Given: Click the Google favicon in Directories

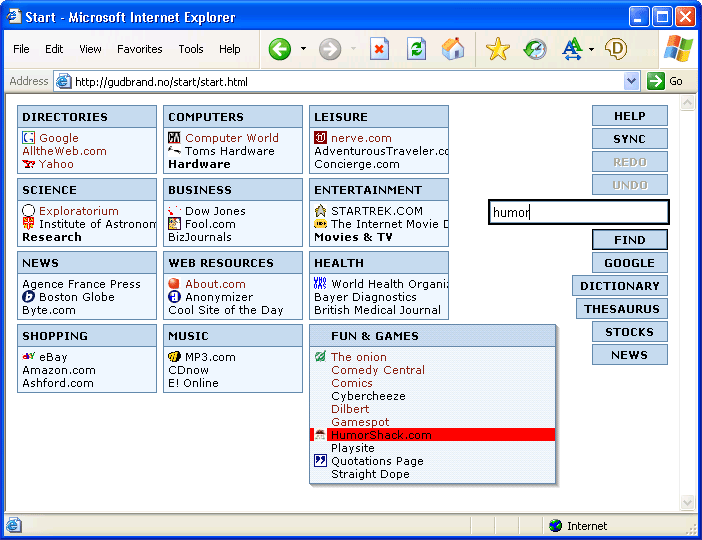Looking at the screenshot, I should (28, 138).
